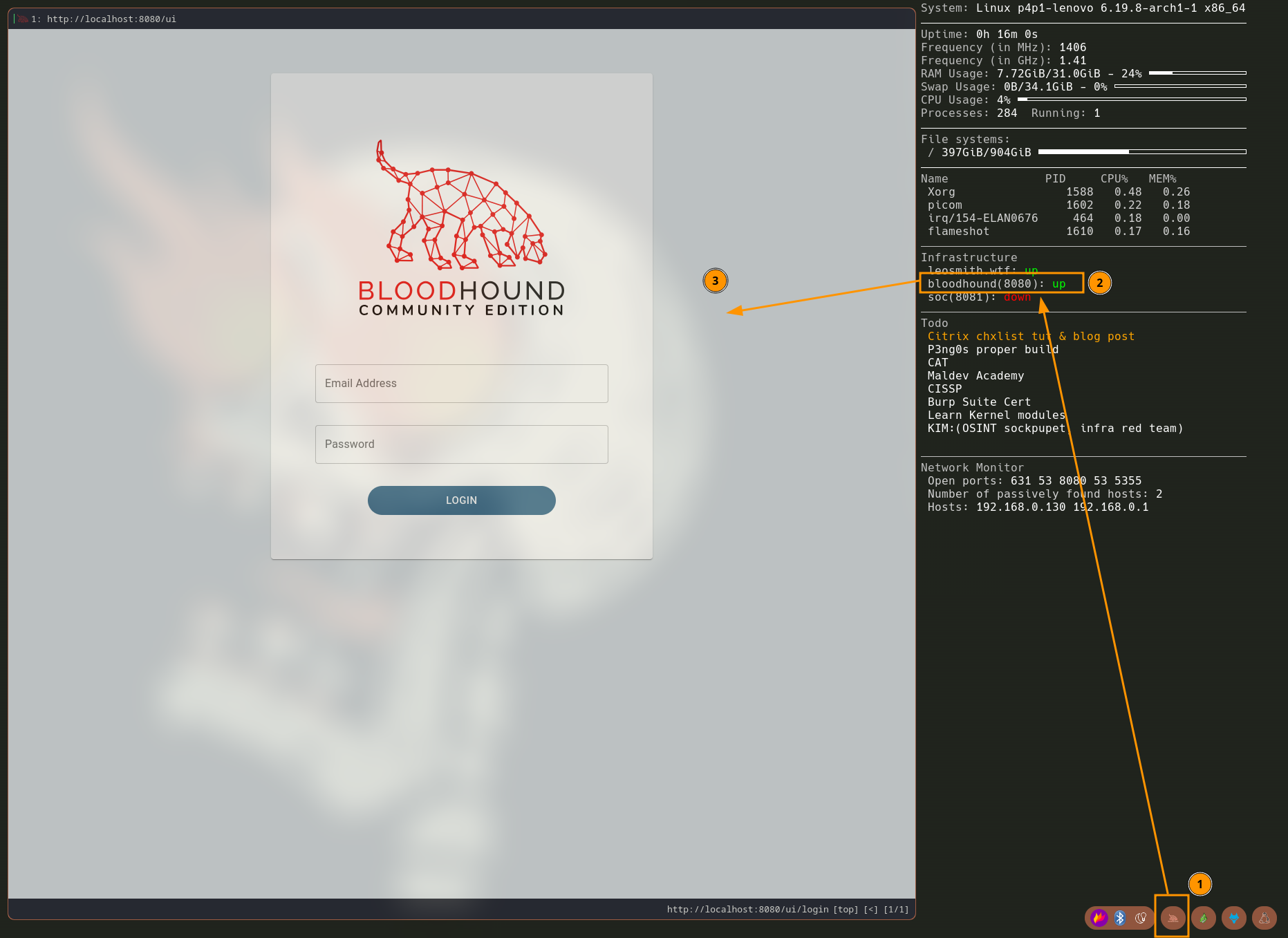Focus the Password field
The height and width of the screenshot is (938, 1288).
click(462, 444)
